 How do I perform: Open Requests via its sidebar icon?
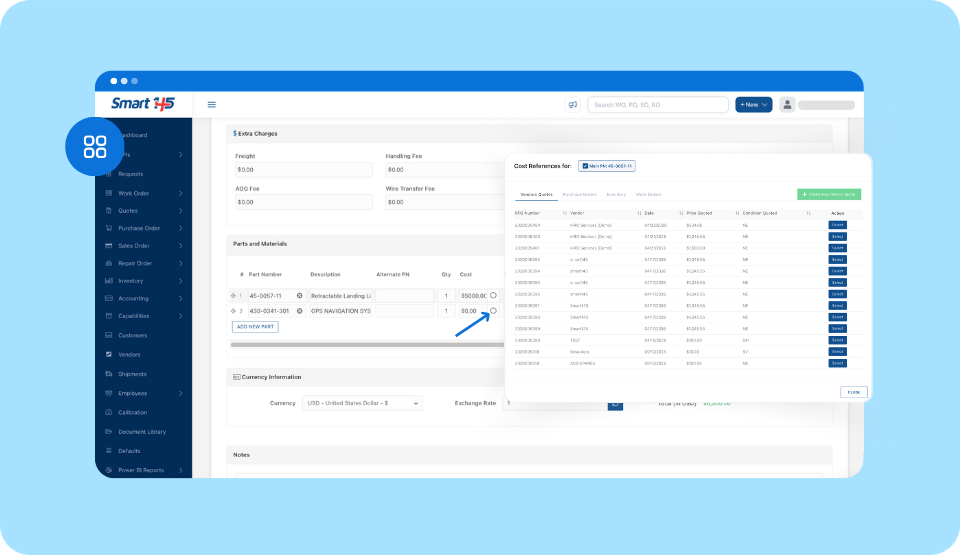[x=109, y=174]
